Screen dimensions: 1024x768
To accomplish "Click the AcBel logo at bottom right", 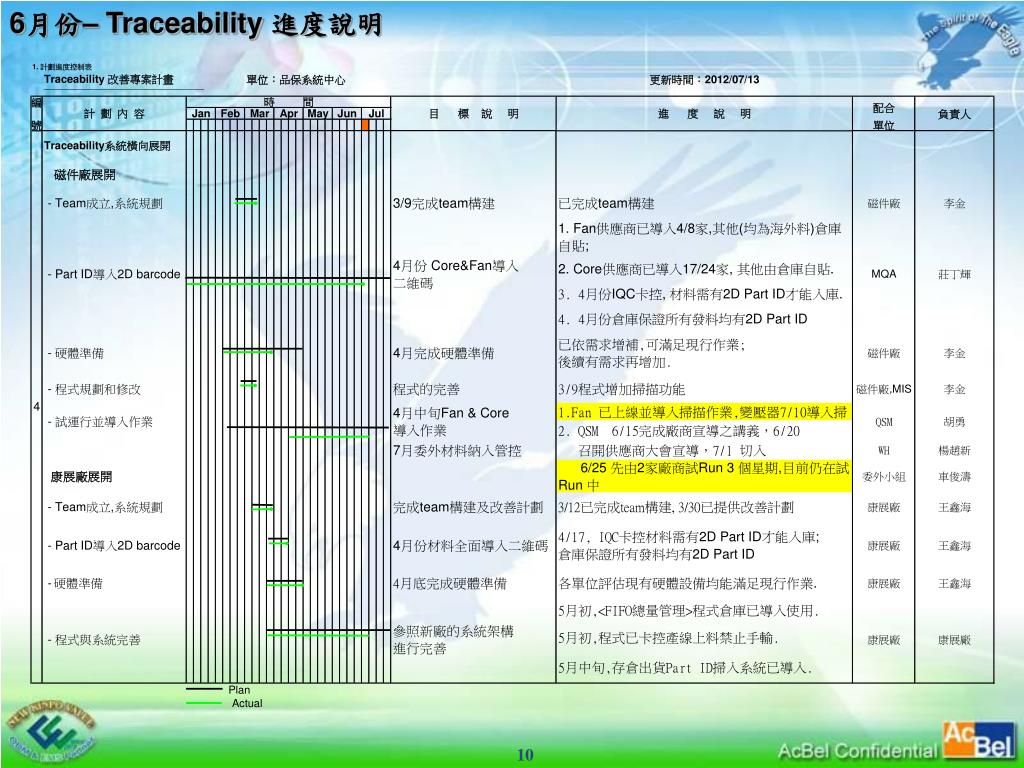I will point(980,742).
